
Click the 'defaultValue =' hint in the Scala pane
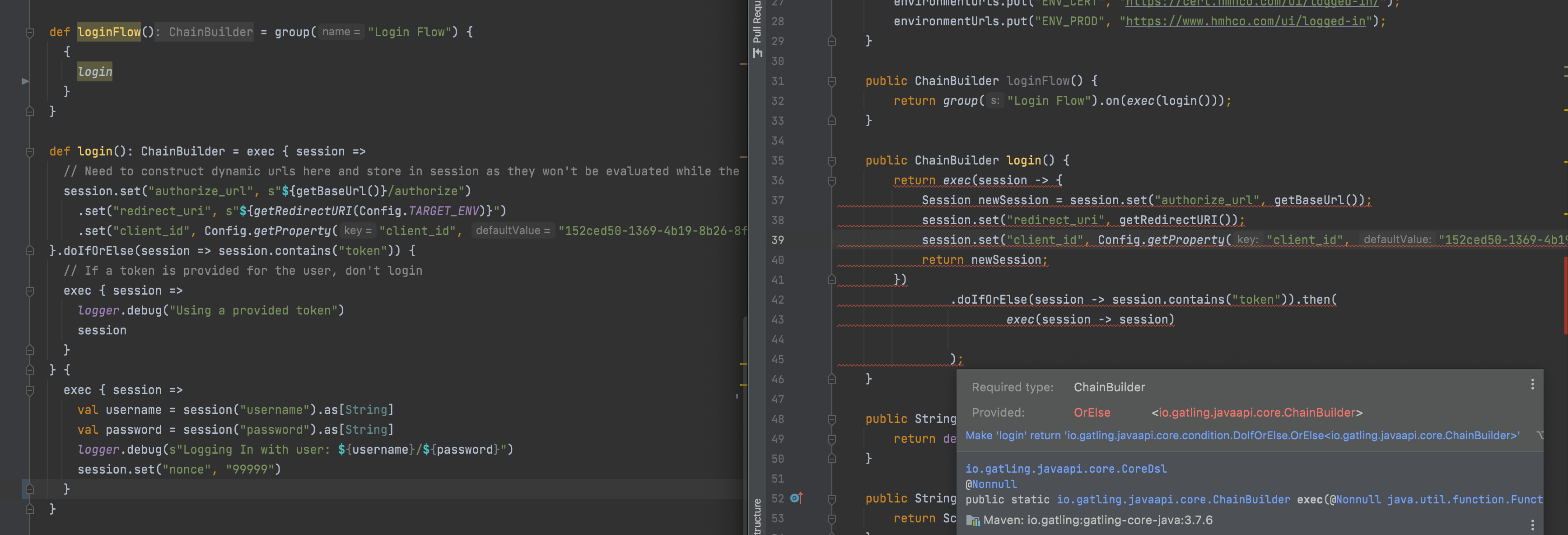coord(513,230)
